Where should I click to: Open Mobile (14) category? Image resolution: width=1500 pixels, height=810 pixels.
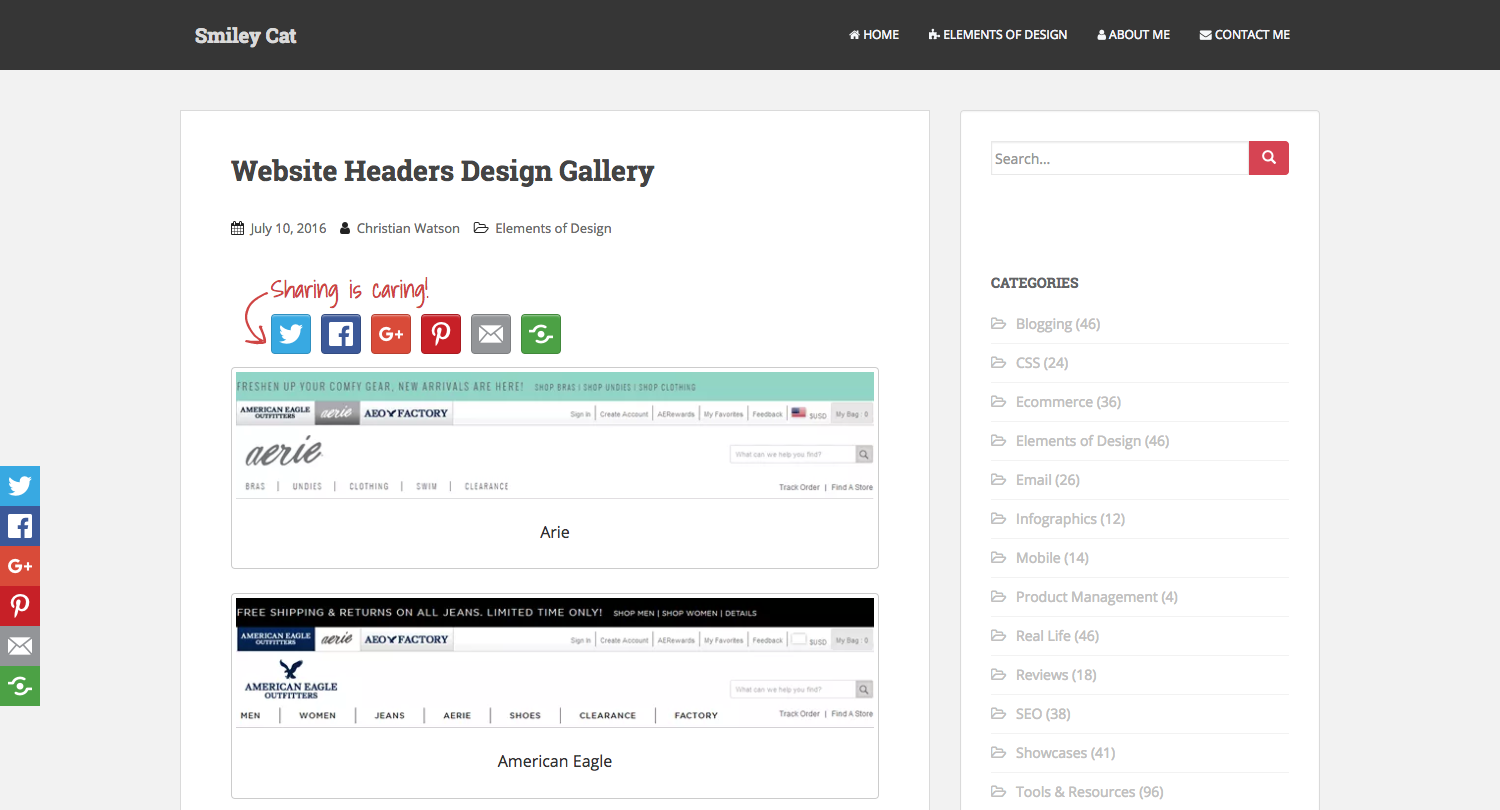tap(1052, 558)
